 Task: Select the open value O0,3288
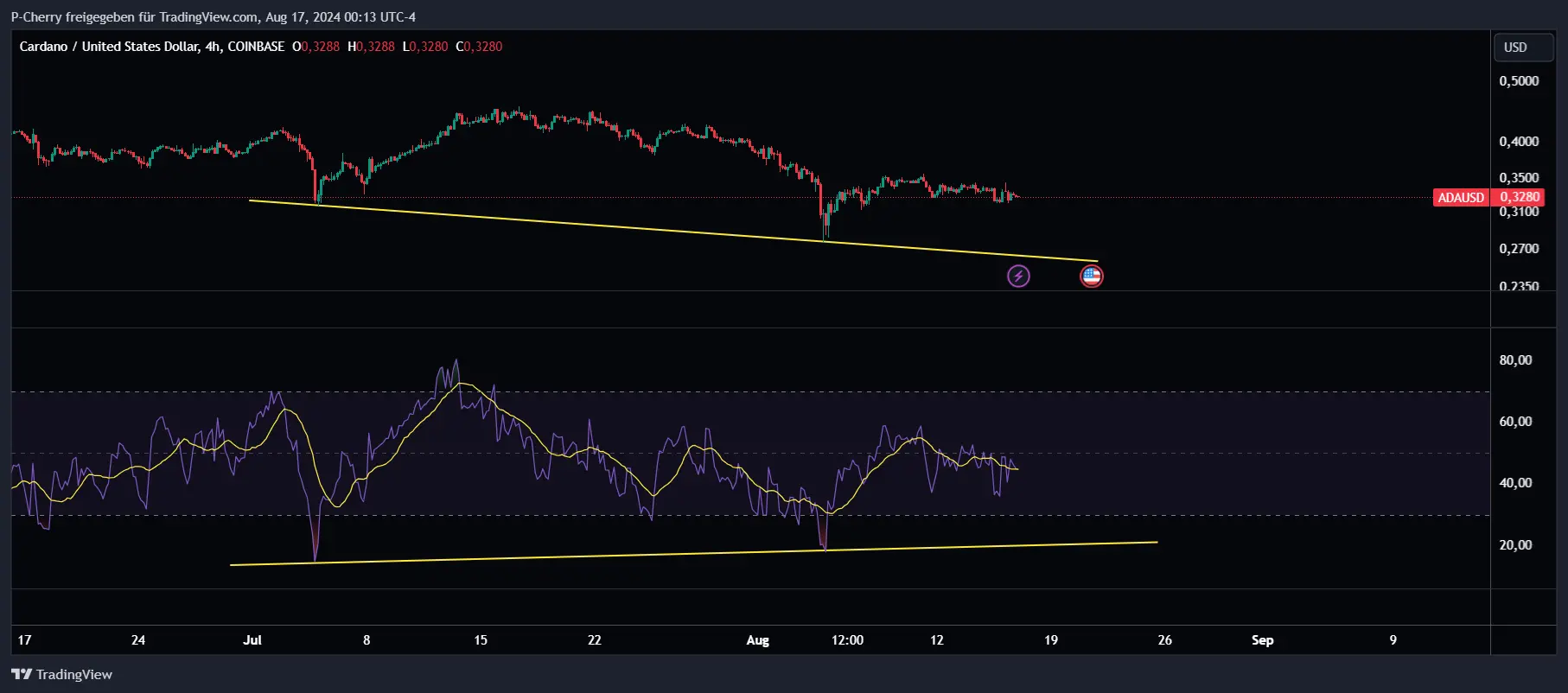pyautogui.click(x=316, y=47)
